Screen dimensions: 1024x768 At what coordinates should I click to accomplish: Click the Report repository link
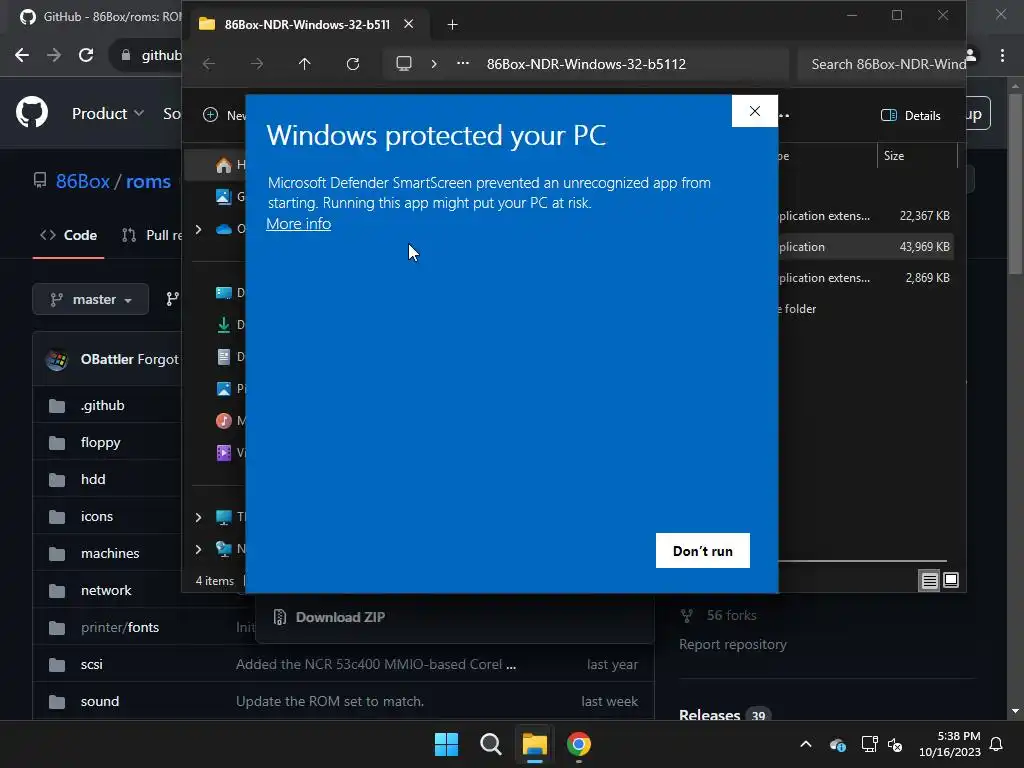tap(733, 644)
